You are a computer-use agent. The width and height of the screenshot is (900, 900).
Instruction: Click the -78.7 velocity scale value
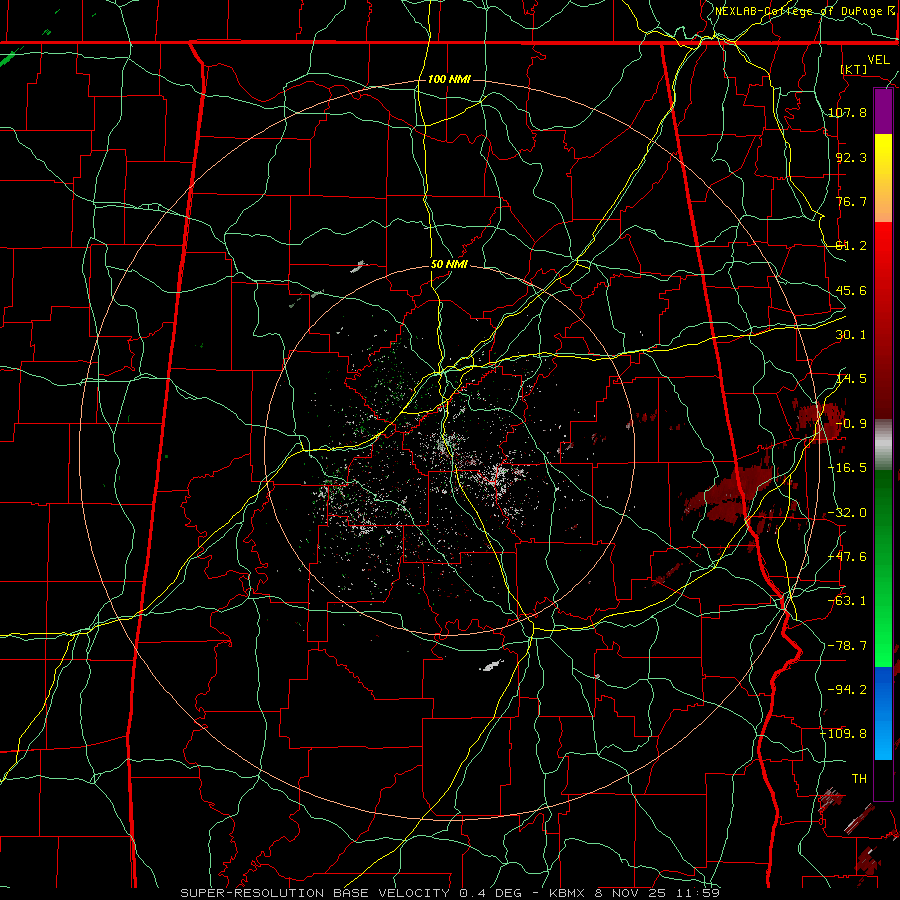847,646
